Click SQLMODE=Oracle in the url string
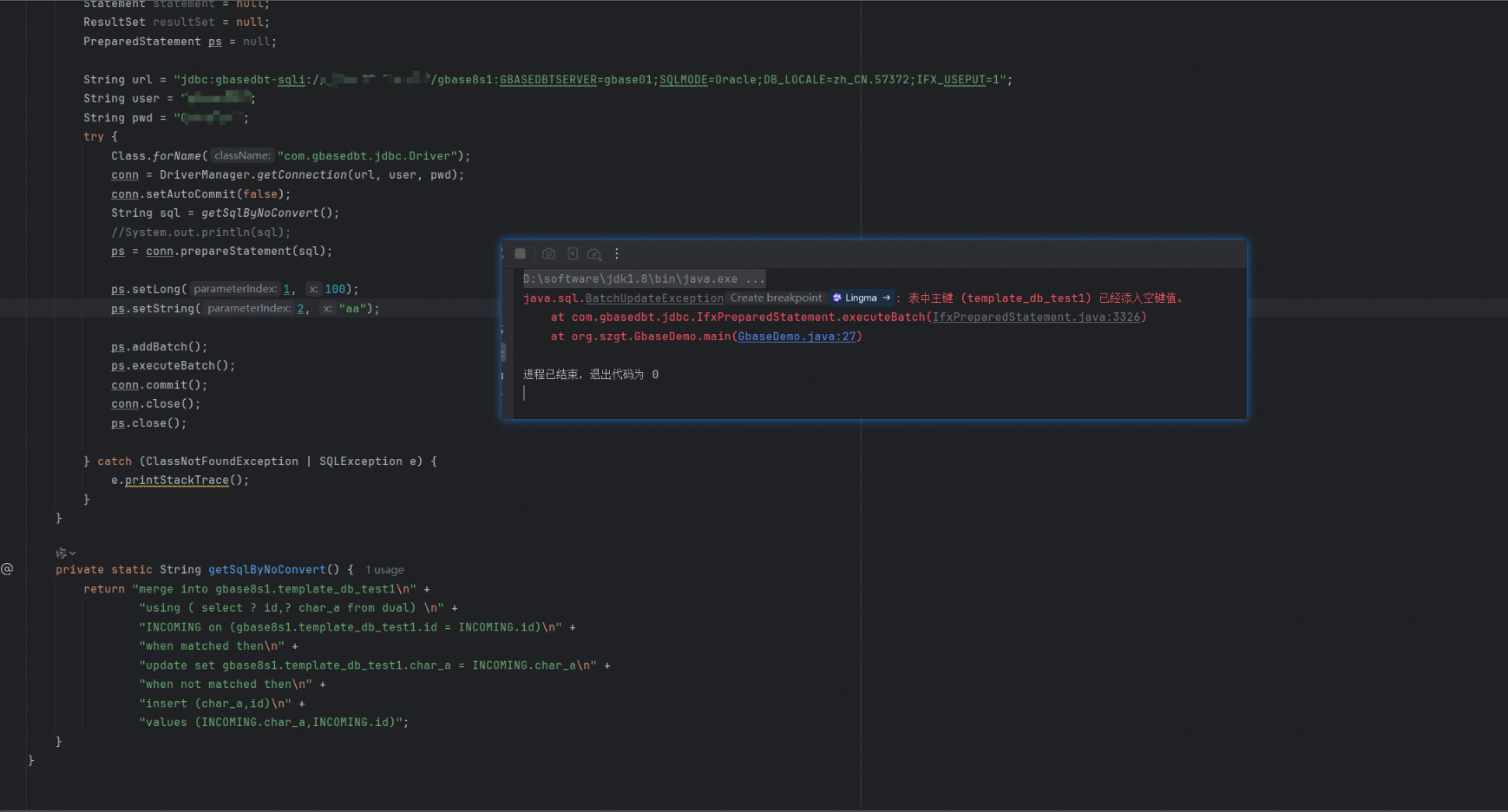Viewport: 1508px width, 812px height. coord(708,80)
